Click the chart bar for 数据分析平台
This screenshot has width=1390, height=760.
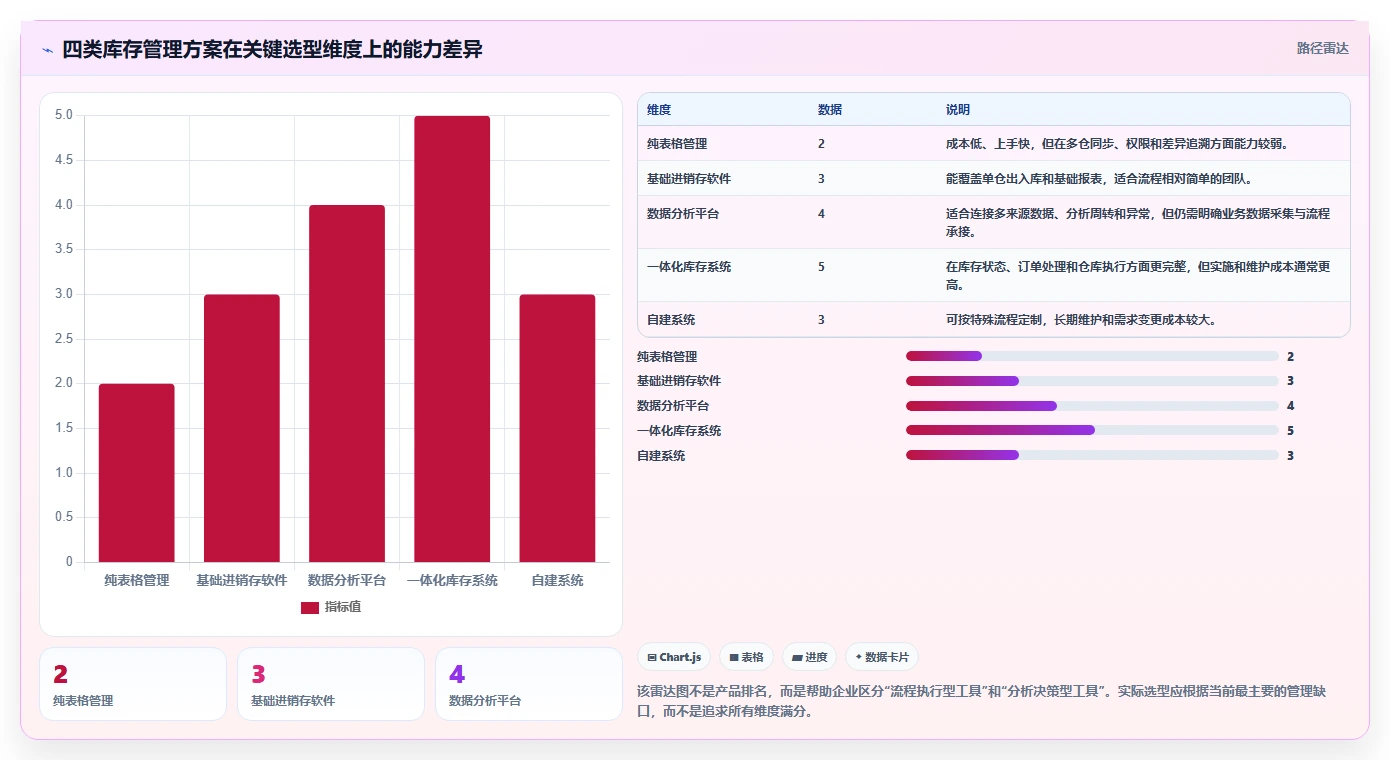click(x=347, y=384)
